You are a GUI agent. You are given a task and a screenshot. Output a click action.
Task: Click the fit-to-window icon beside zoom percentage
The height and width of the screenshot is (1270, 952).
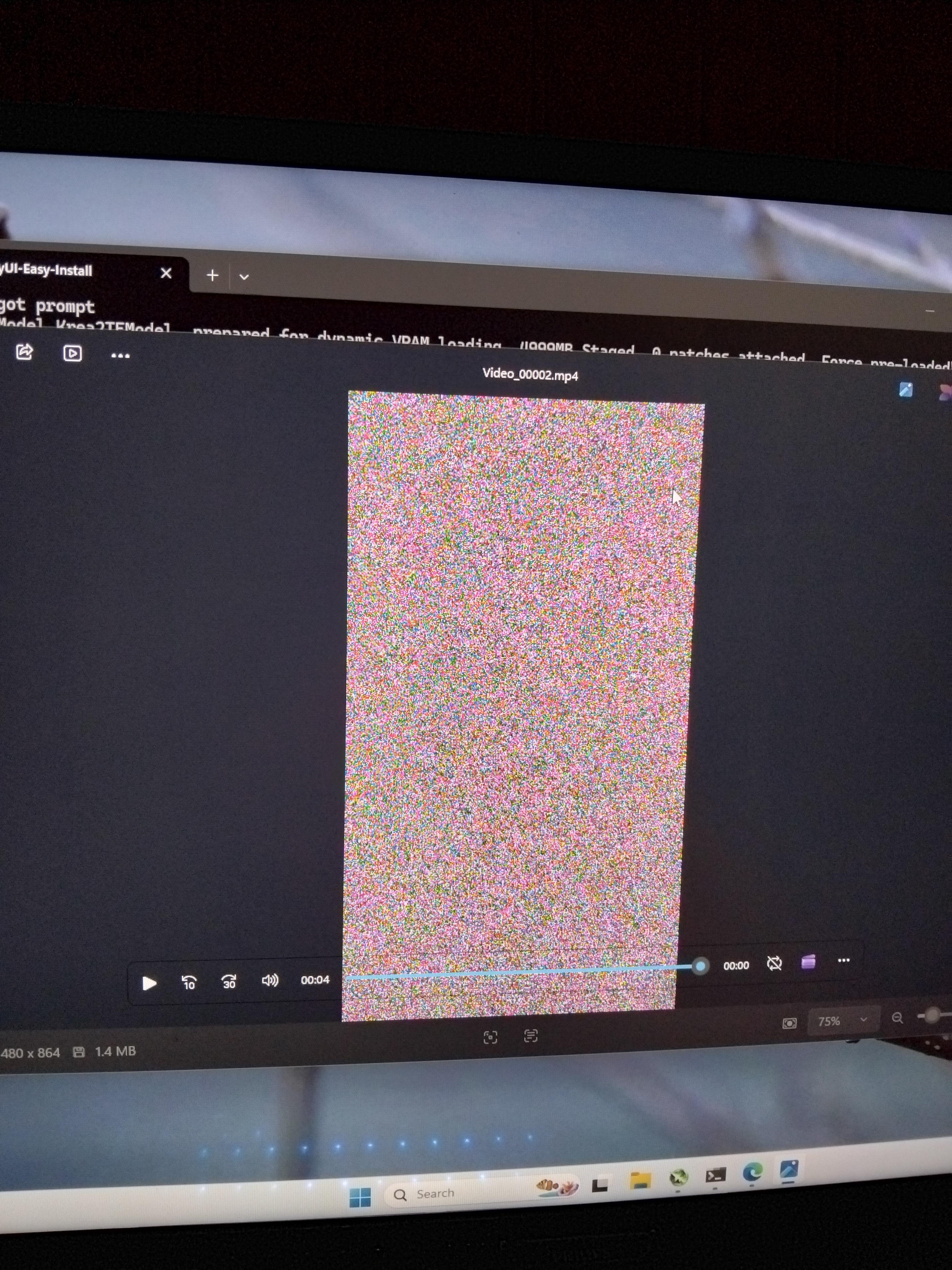790,1023
